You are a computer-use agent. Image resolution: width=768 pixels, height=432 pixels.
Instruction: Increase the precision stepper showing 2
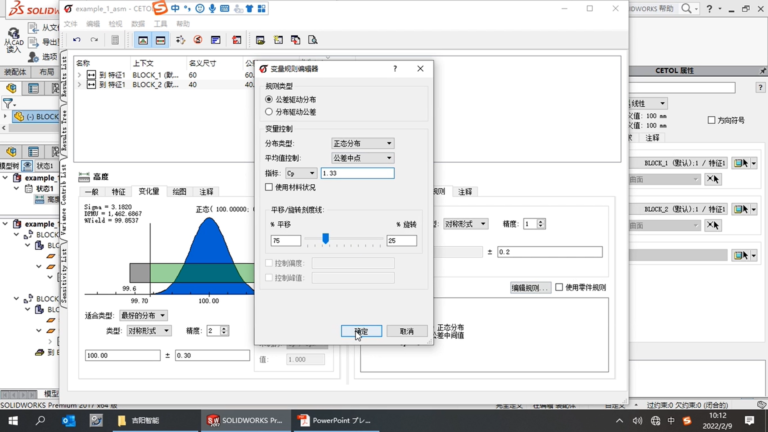pyautogui.click(x=224, y=329)
